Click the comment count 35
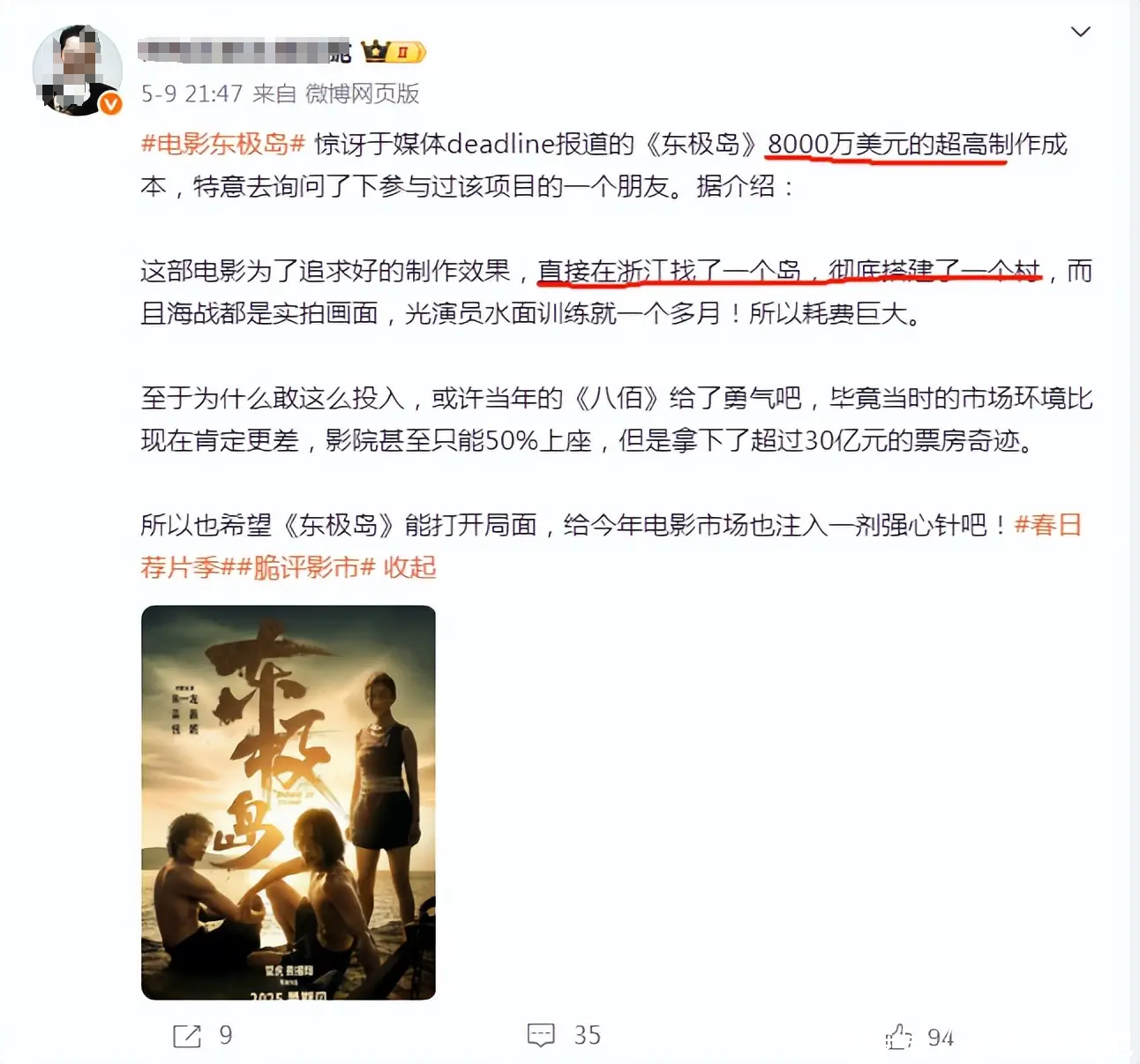Viewport: 1140px width, 1064px height. (588, 1036)
